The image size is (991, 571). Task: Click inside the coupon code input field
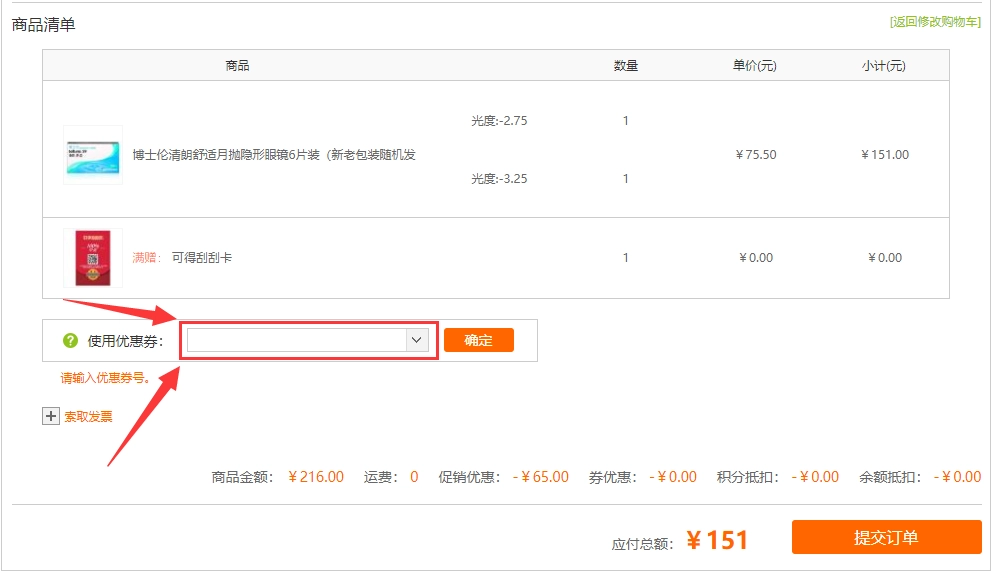coord(296,340)
